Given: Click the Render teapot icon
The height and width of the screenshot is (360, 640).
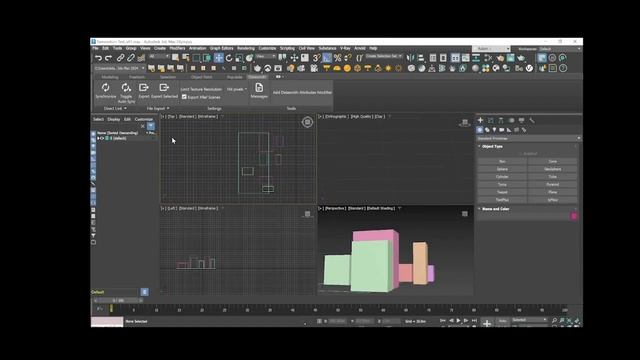Looking at the screenshot, I should click(521, 58).
